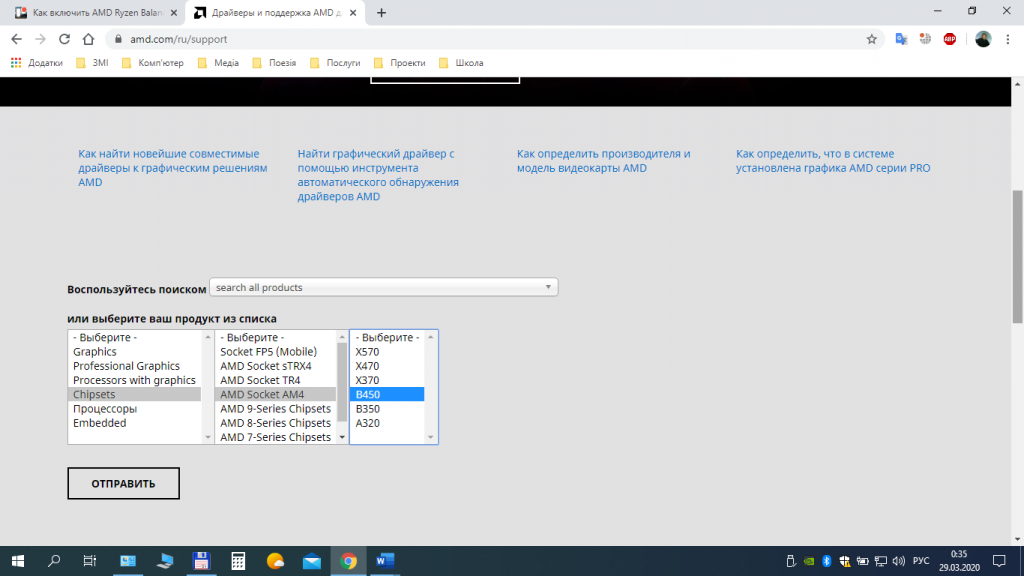This screenshot has height=576, width=1024.
Task: Click the AdBlock Plus extension icon
Action: (x=948, y=38)
